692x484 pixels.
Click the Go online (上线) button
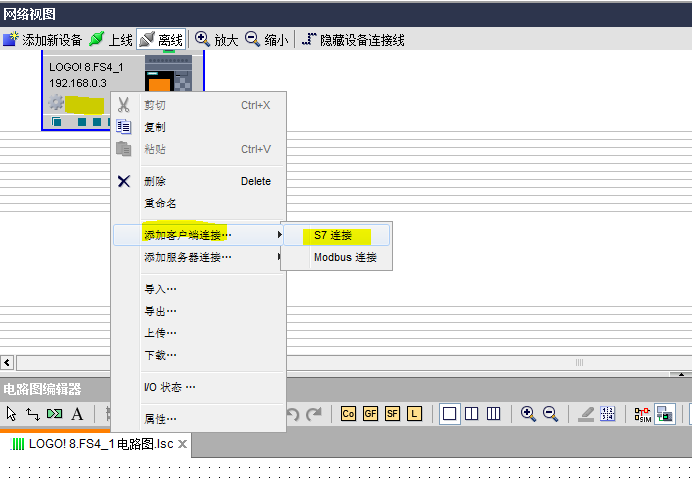(110, 40)
